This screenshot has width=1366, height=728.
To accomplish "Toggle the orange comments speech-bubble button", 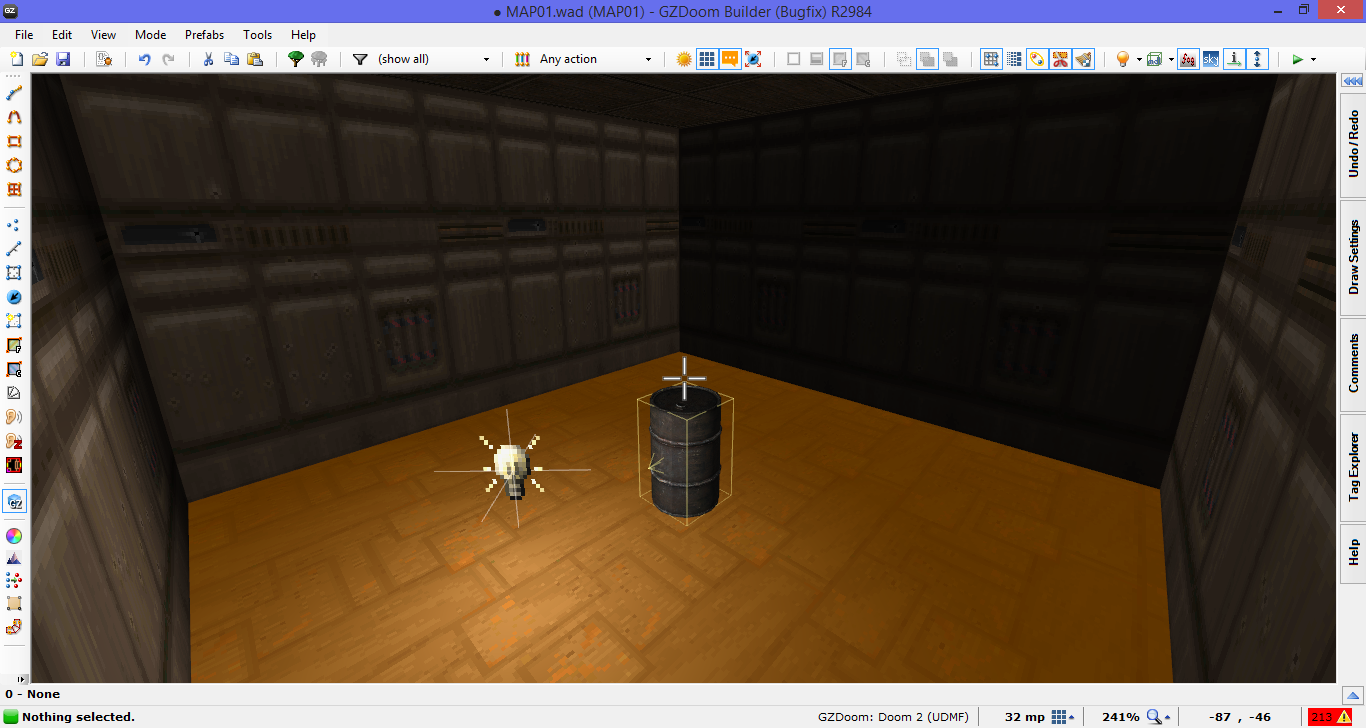I will click(730, 59).
